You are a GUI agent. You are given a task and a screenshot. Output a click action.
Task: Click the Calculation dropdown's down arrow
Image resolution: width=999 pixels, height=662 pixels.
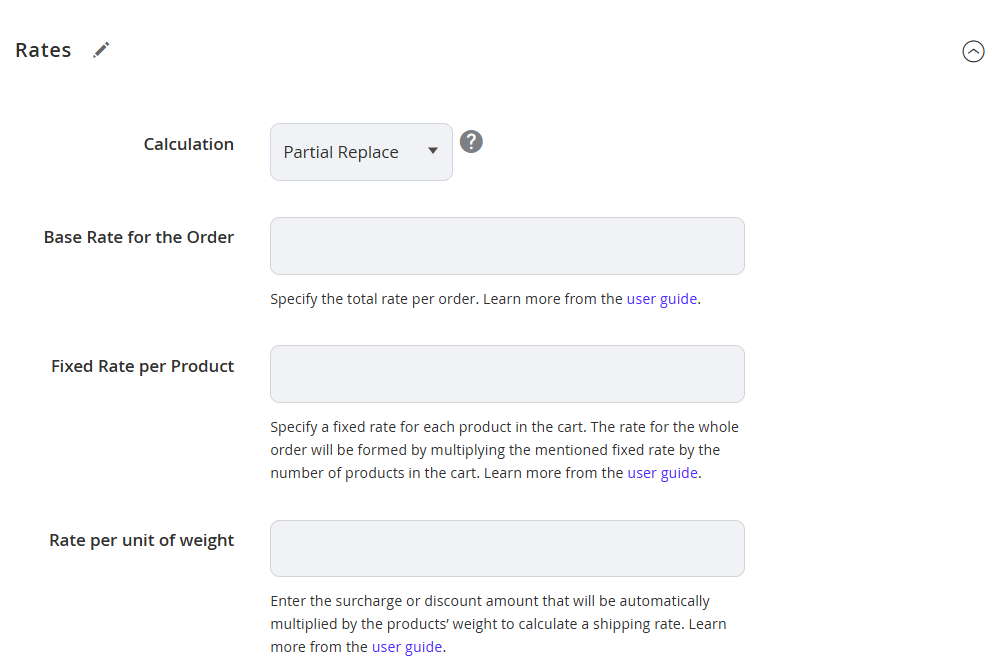coord(433,151)
